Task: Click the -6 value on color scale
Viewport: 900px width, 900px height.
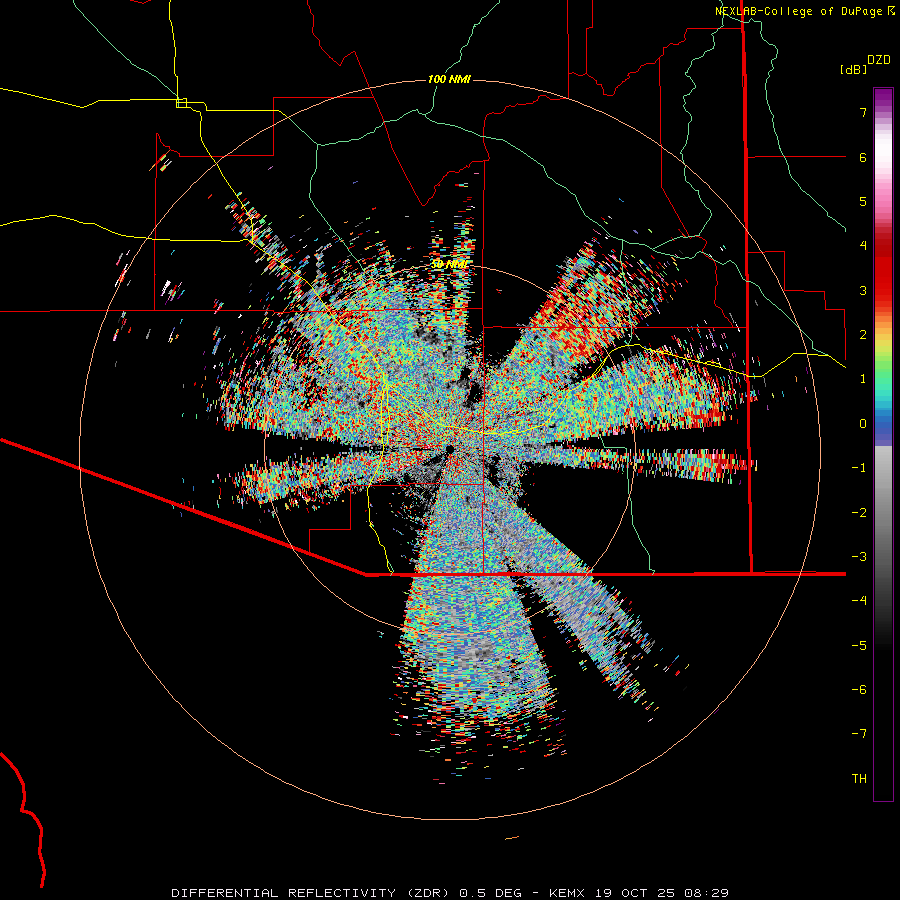Action: click(859, 690)
